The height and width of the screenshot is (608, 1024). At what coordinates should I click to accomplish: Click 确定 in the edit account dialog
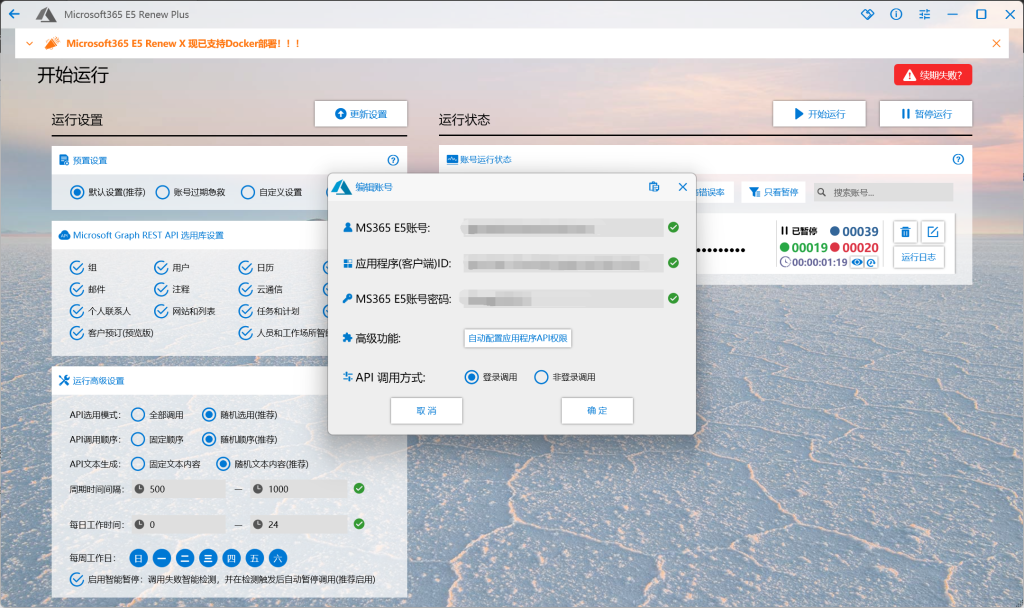pos(597,411)
